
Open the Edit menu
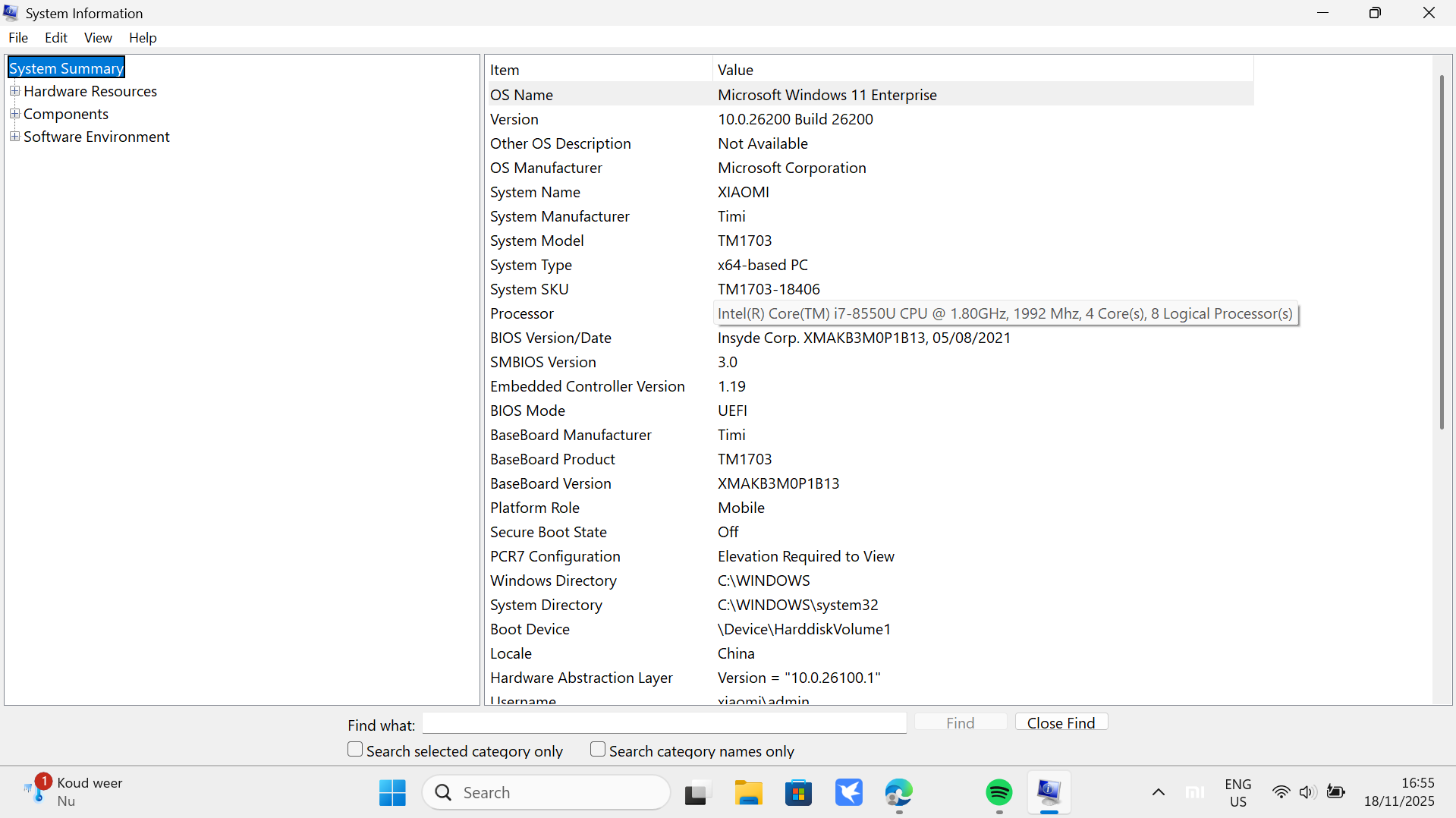click(x=56, y=38)
